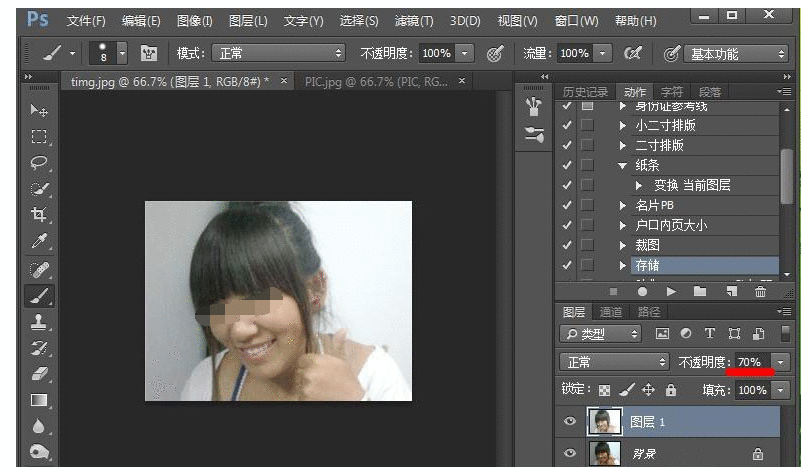Select the Eraser tool

click(x=39, y=373)
